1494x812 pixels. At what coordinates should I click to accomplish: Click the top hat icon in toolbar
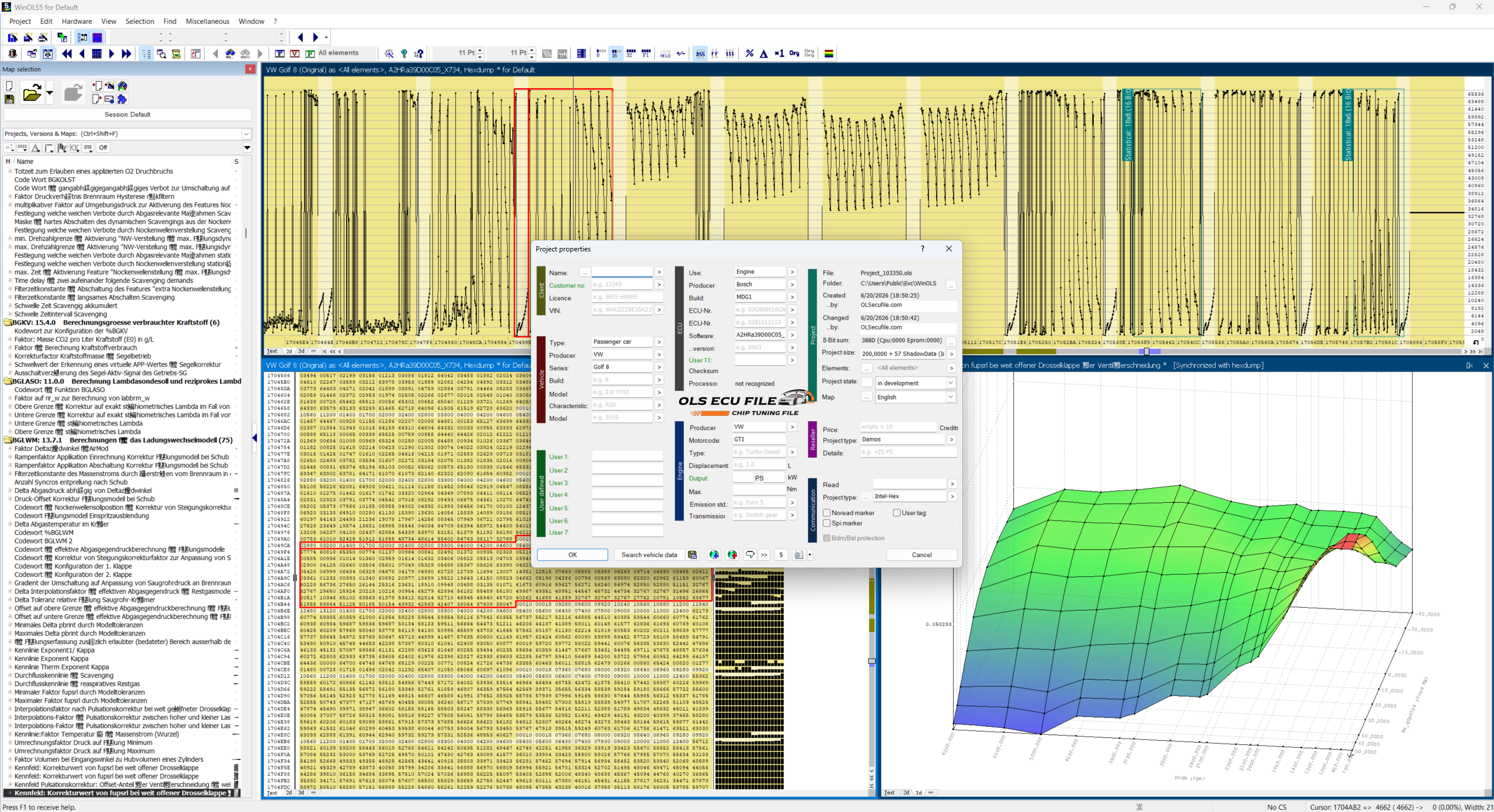tap(12, 54)
